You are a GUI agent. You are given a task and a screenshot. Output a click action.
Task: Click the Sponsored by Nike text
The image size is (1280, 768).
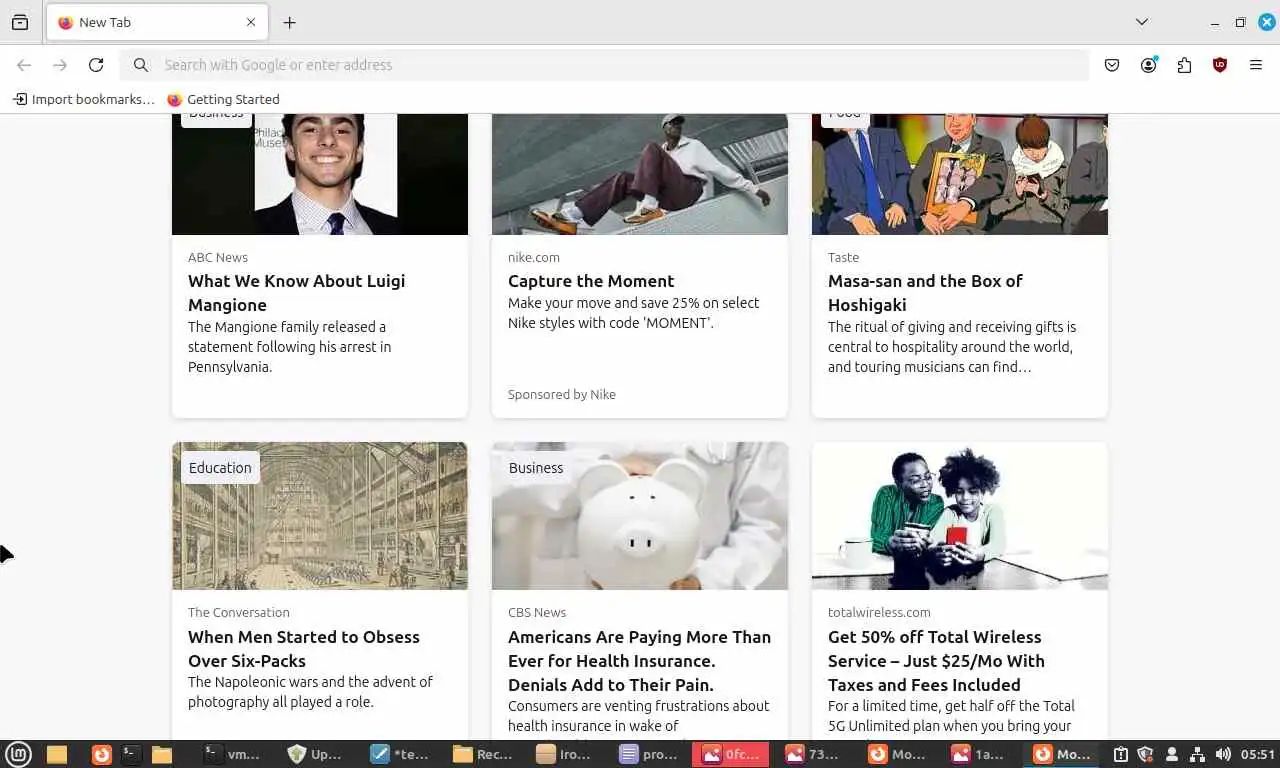click(x=562, y=394)
